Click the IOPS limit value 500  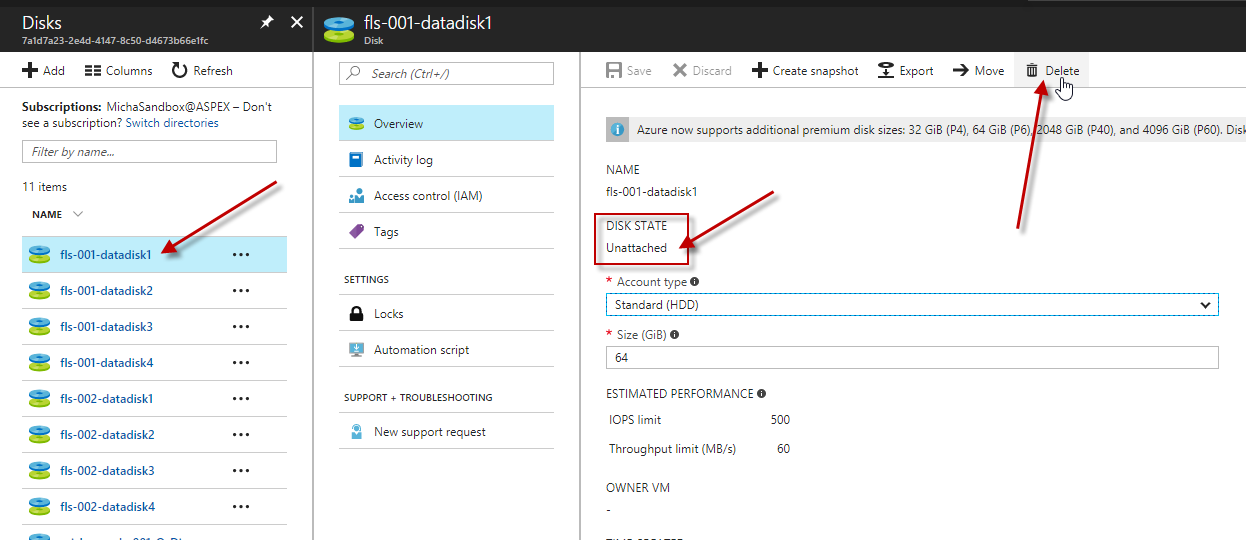(x=780, y=420)
